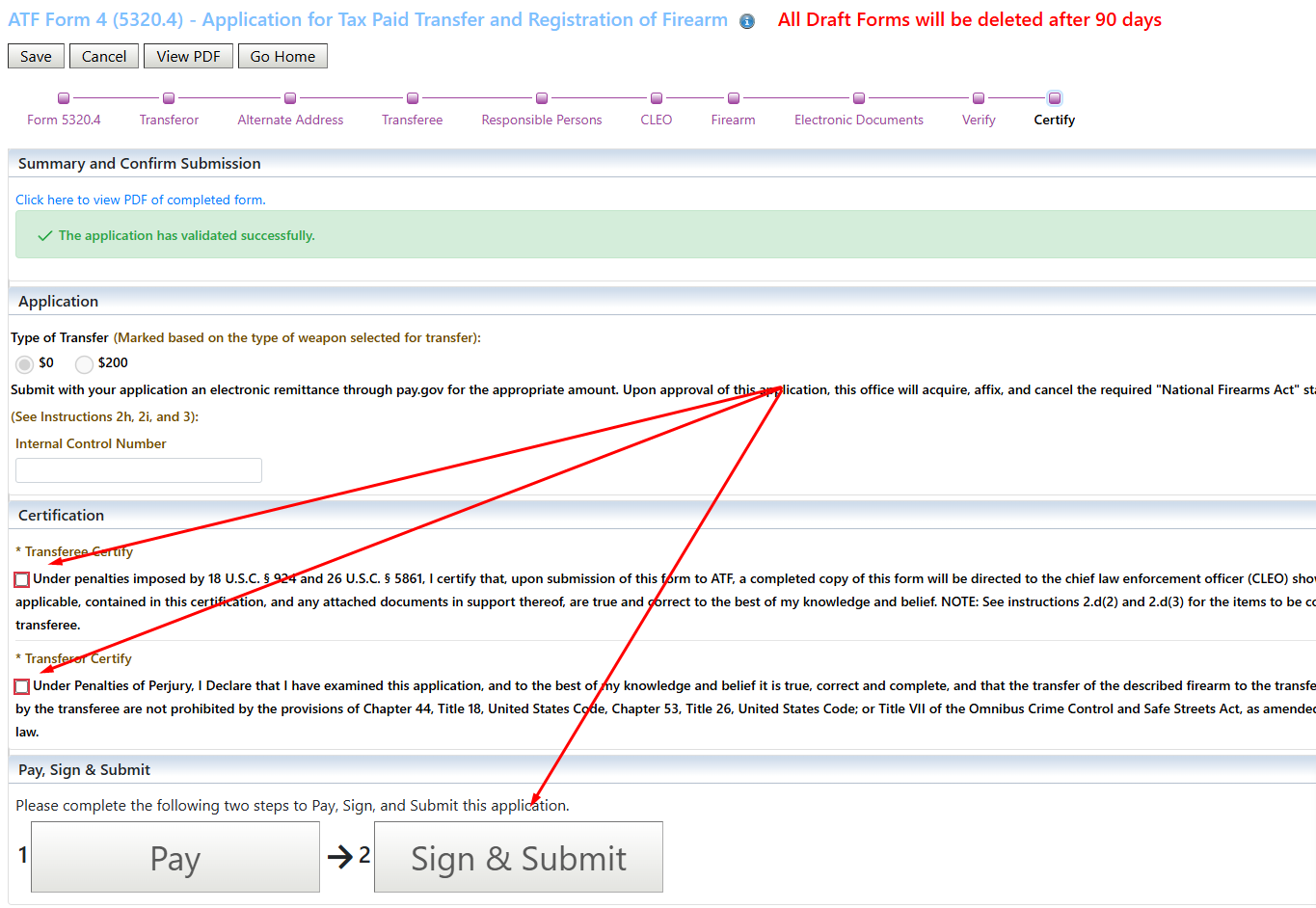Click the info icon beside form title
Image resolution: width=1316 pixels, height=908 pixels.
tap(747, 22)
